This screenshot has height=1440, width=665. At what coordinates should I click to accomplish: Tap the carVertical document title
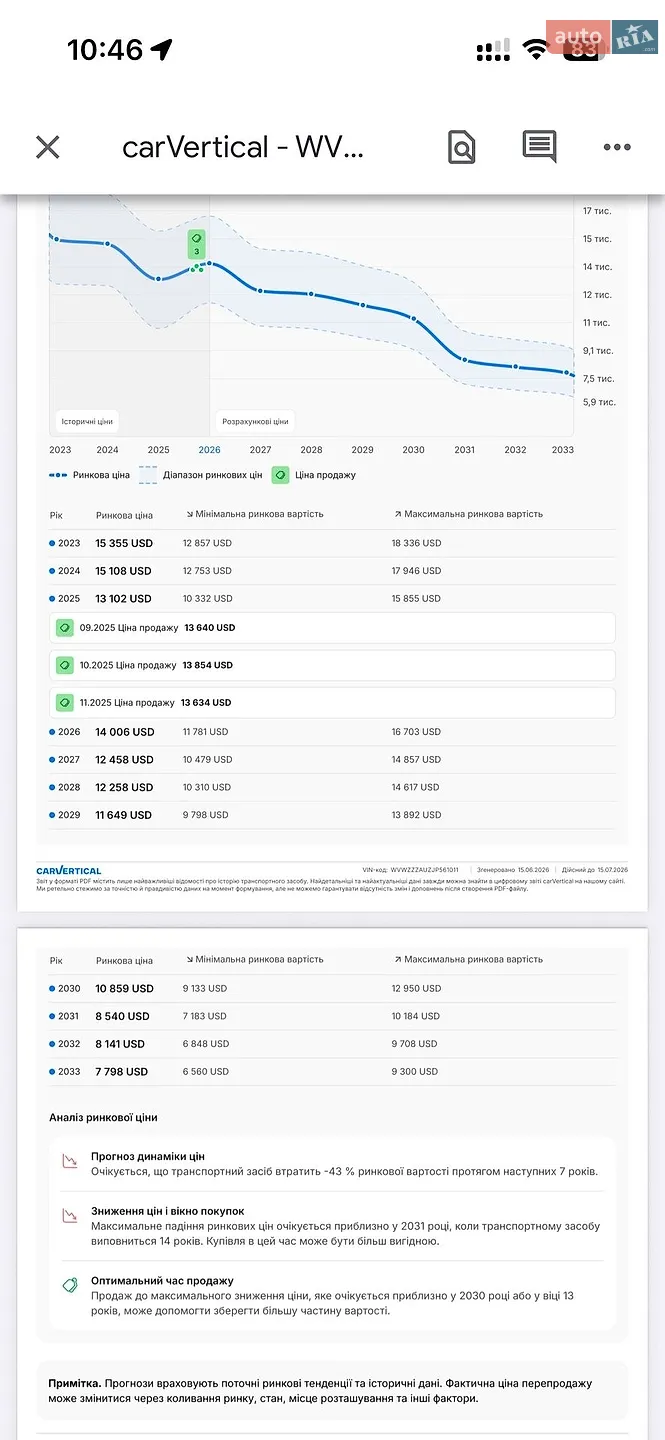click(x=243, y=148)
